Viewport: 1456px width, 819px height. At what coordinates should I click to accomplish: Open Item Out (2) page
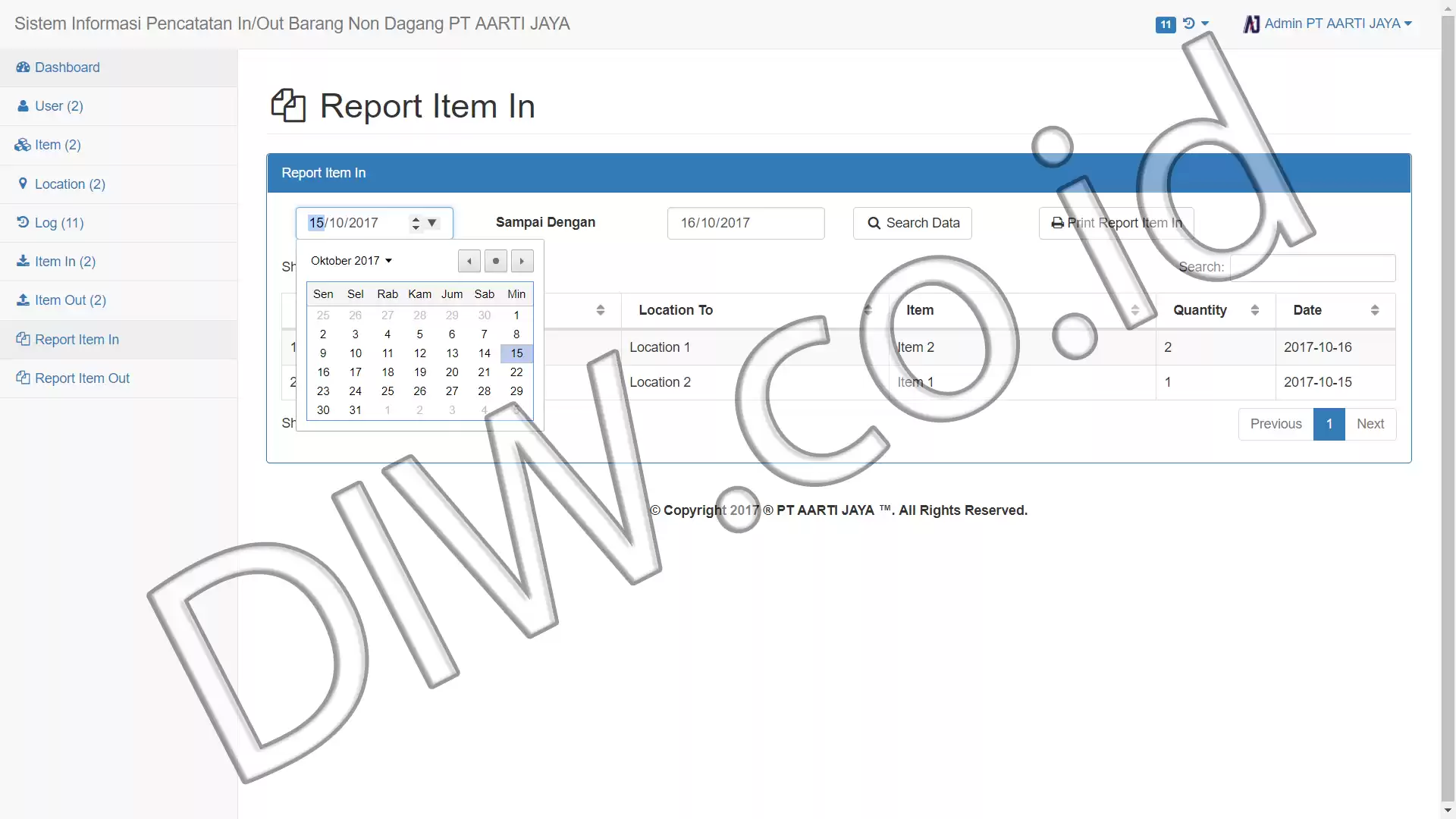118,300
